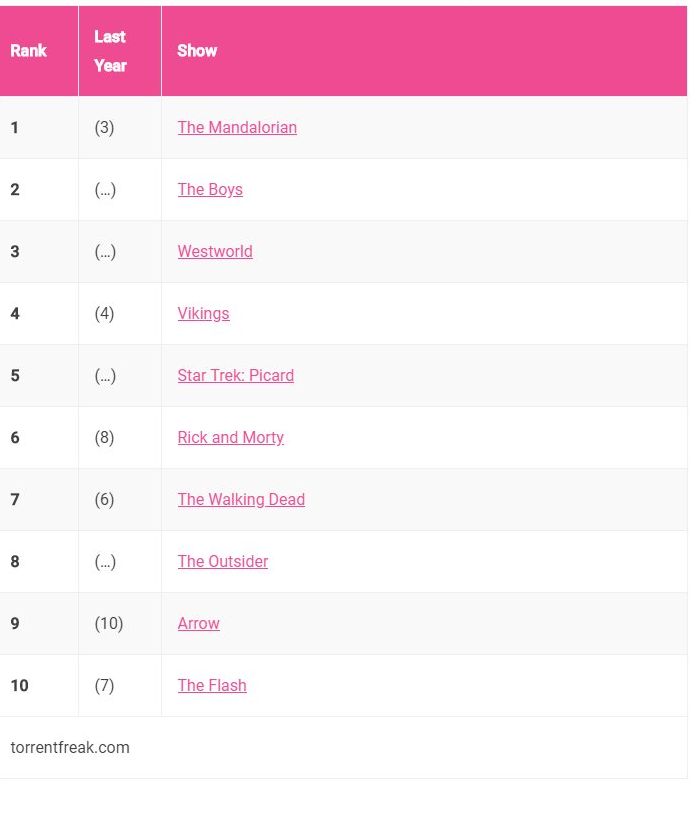This screenshot has width=696, height=815.
Task: Open The Flash link
Action: point(212,685)
